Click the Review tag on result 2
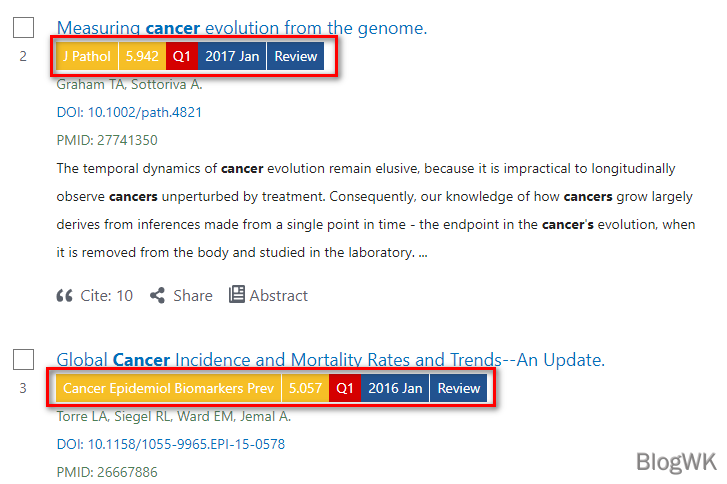 click(x=296, y=57)
